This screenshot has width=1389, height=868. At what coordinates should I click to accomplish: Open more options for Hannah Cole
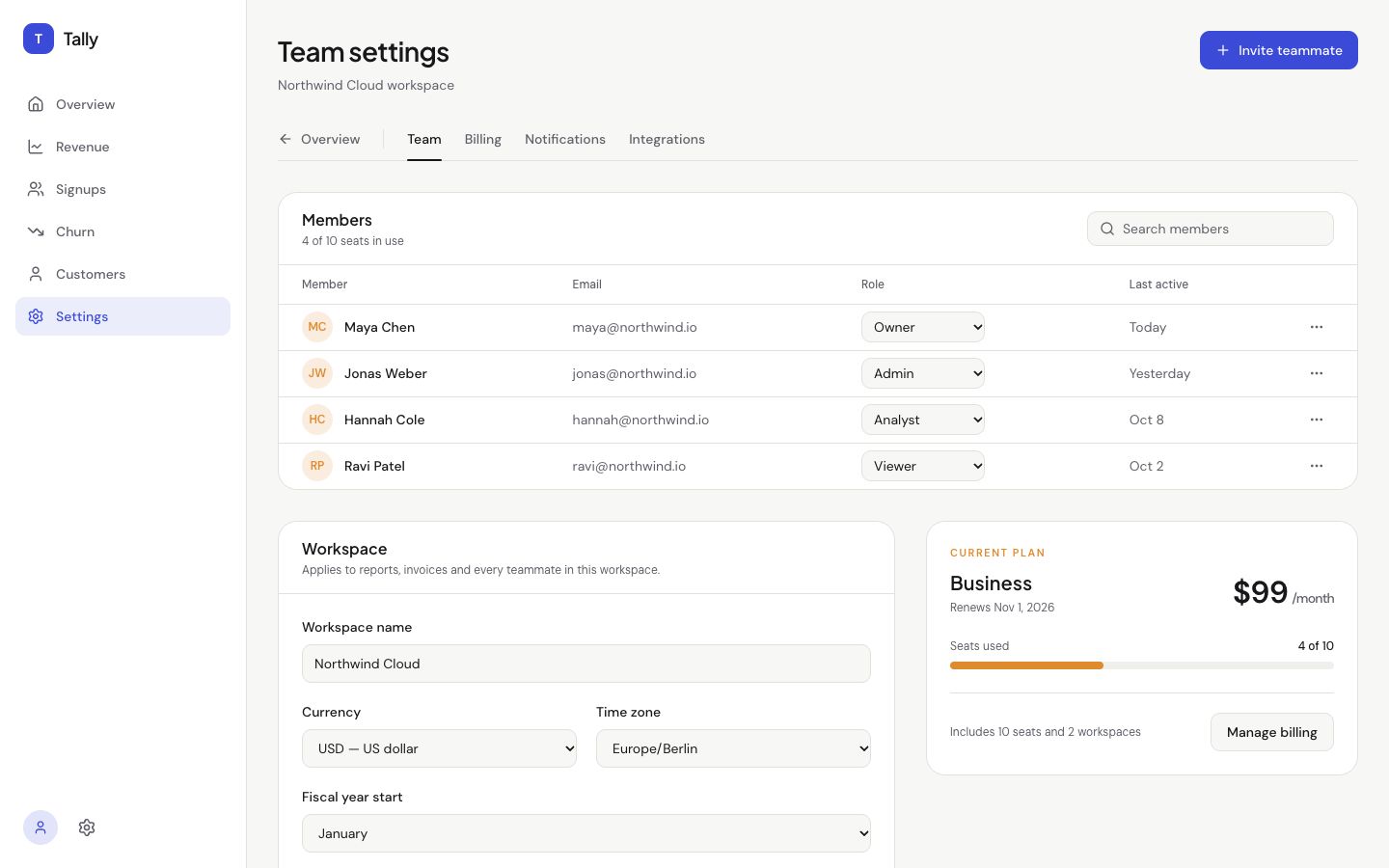tap(1317, 420)
